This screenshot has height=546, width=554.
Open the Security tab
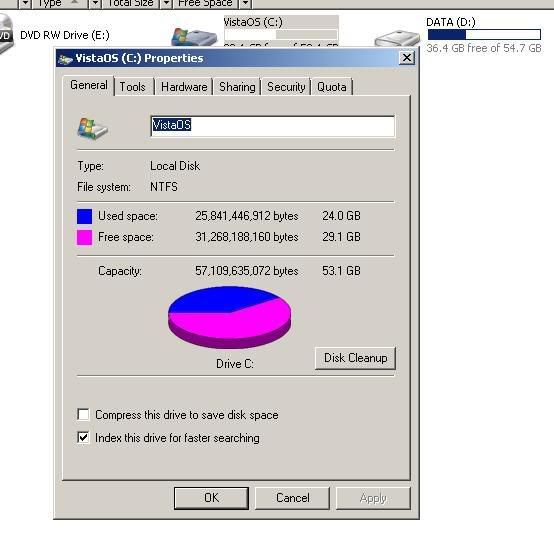[x=286, y=87]
